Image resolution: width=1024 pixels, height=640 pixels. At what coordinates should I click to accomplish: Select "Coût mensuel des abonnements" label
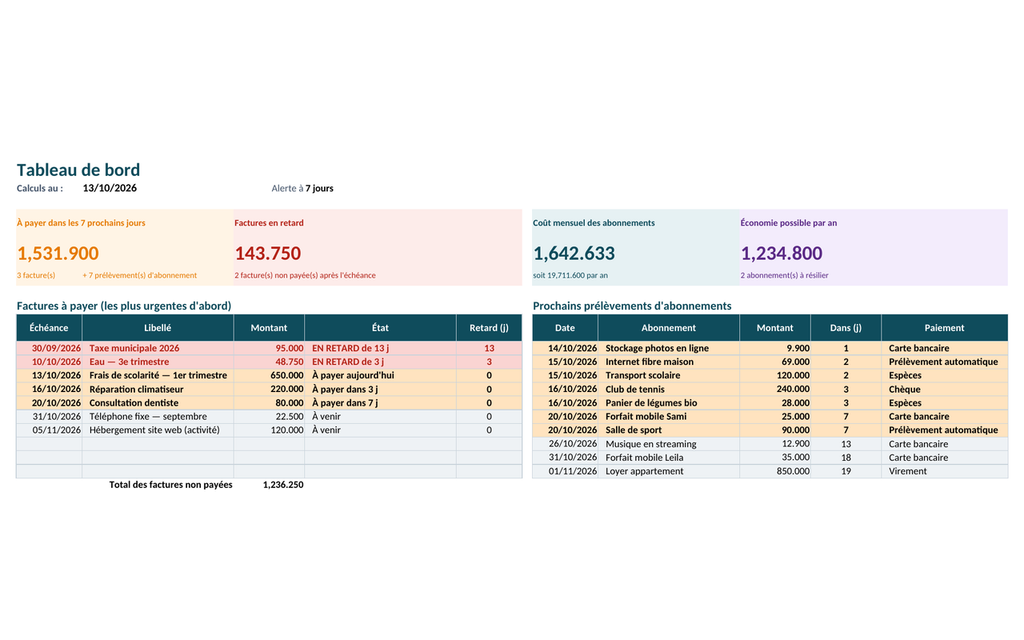[x=594, y=223]
